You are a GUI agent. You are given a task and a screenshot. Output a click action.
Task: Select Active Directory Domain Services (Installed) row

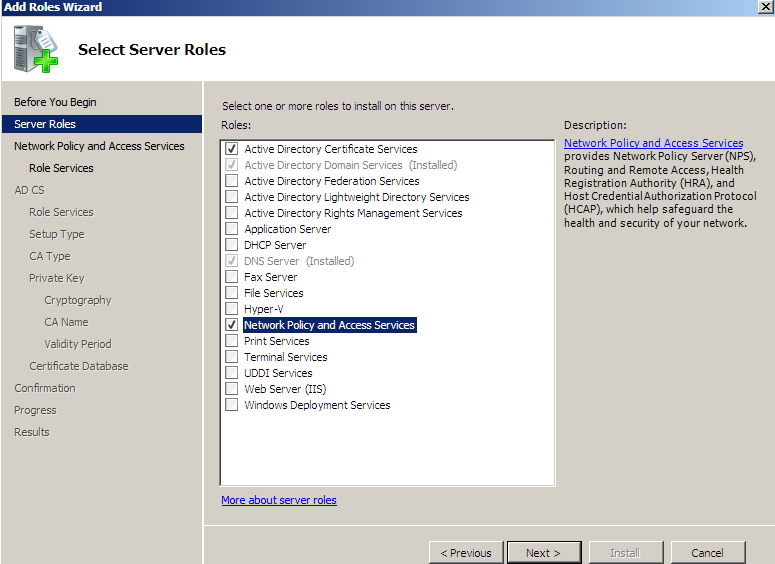coord(351,165)
